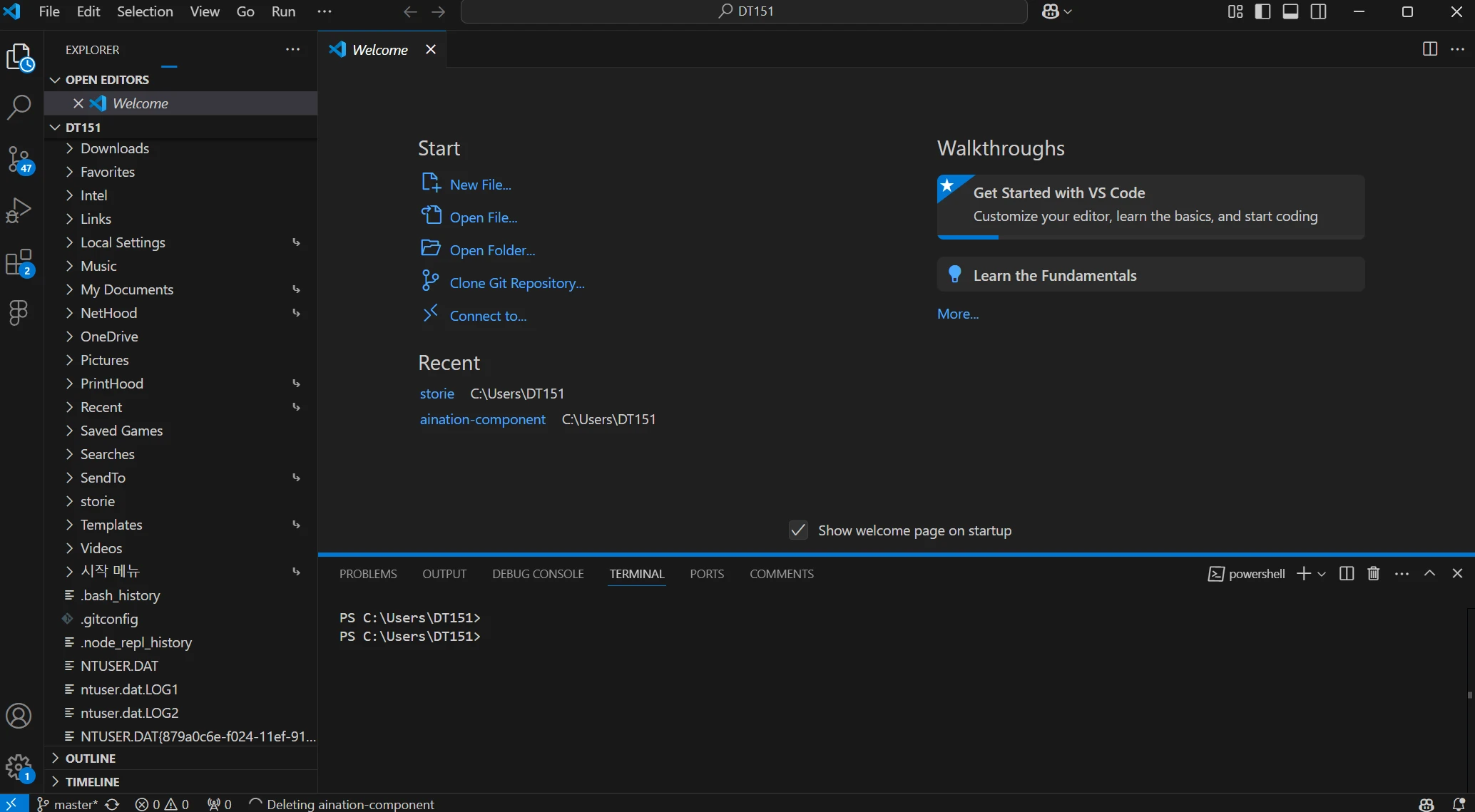Click the DT151 command center search box

(x=744, y=11)
